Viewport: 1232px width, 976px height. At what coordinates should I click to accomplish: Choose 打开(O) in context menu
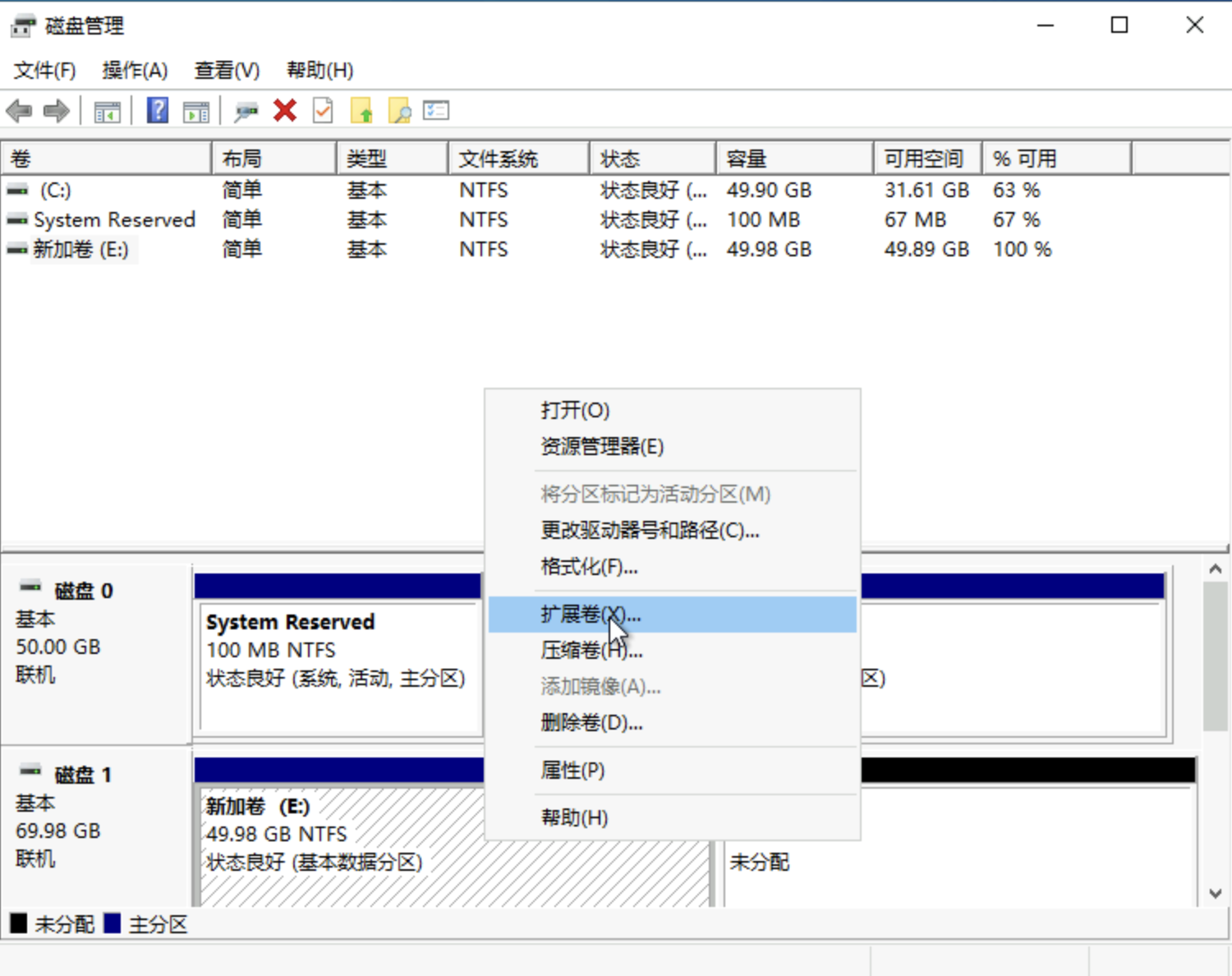coord(672,410)
